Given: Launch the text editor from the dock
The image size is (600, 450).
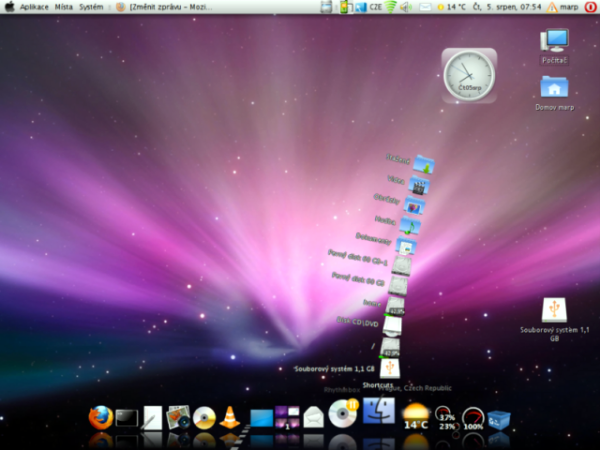Looking at the screenshot, I should coord(152,418).
